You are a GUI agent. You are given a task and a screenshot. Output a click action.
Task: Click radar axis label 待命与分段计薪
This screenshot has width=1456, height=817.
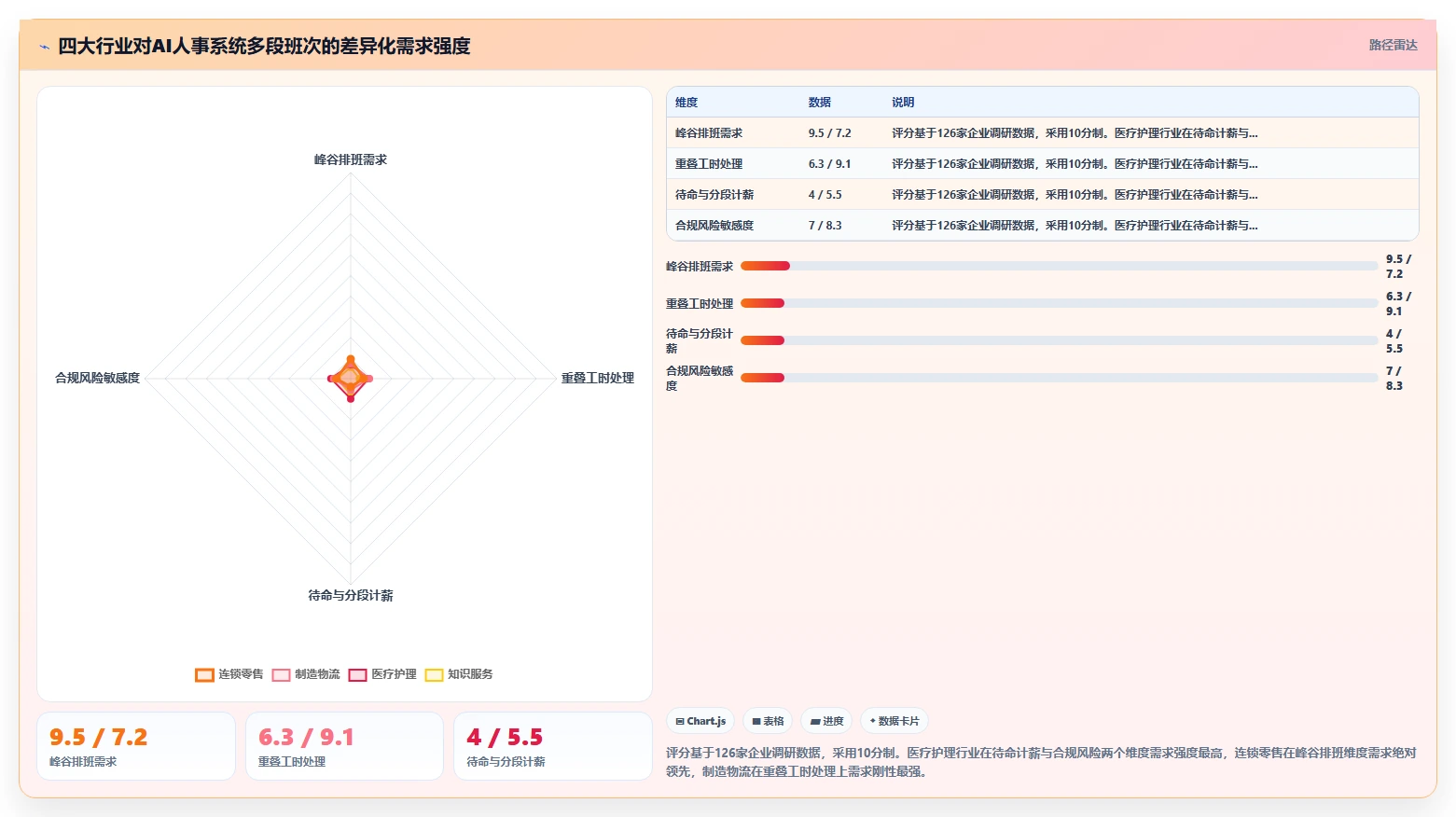(x=351, y=595)
